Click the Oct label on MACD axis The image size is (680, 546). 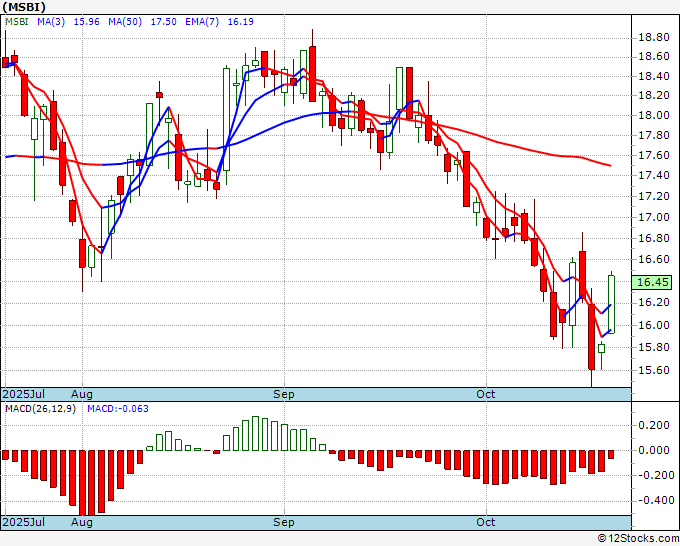point(486,522)
